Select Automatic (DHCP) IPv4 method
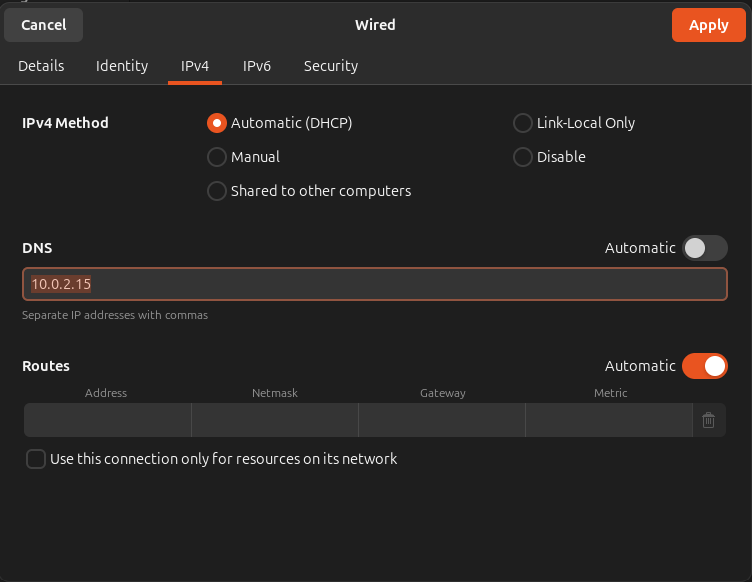This screenshot has height=582, width=752. tap(216, 123)
